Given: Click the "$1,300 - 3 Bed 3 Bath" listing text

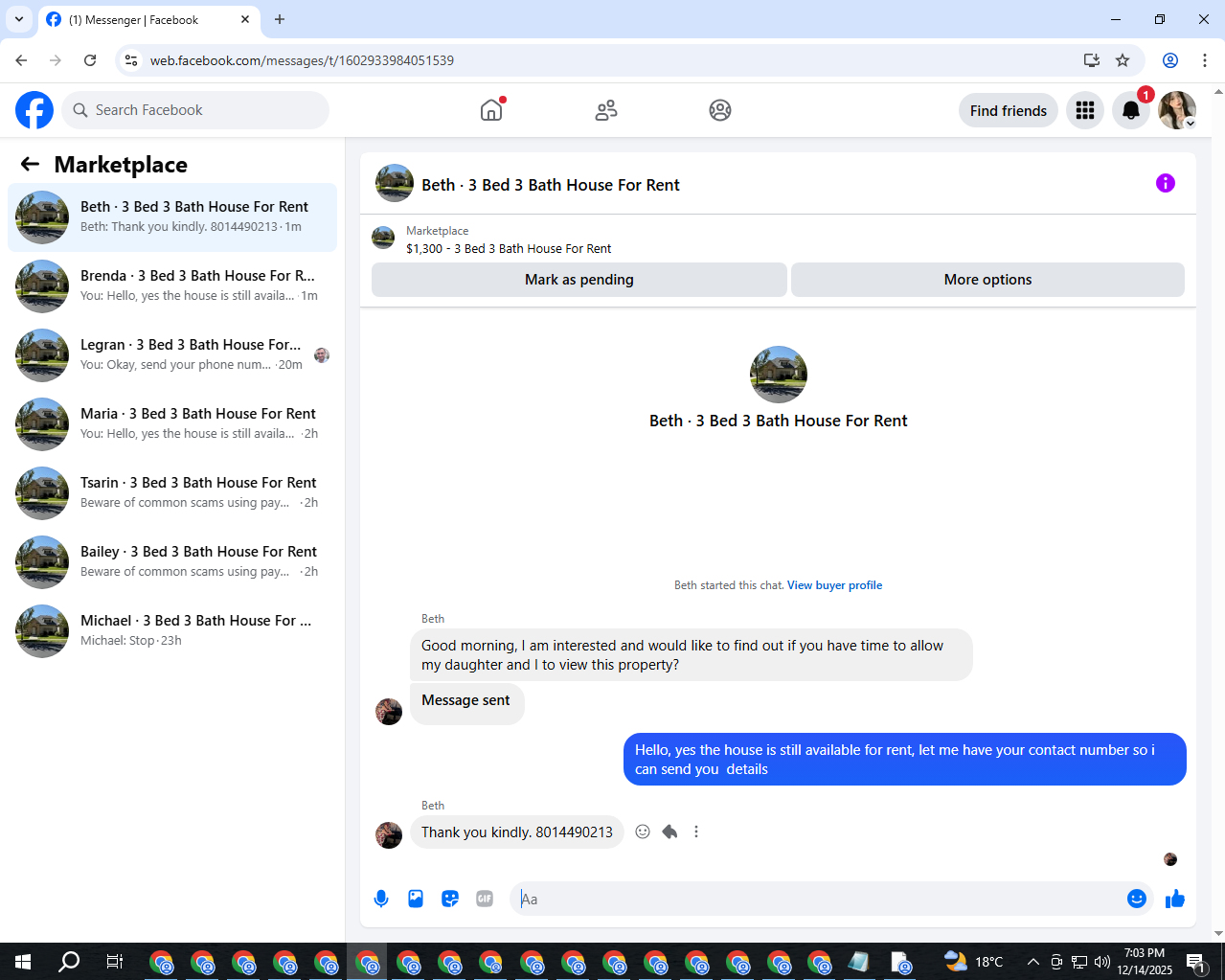Looking at the screenshot, I should [509, 248].
